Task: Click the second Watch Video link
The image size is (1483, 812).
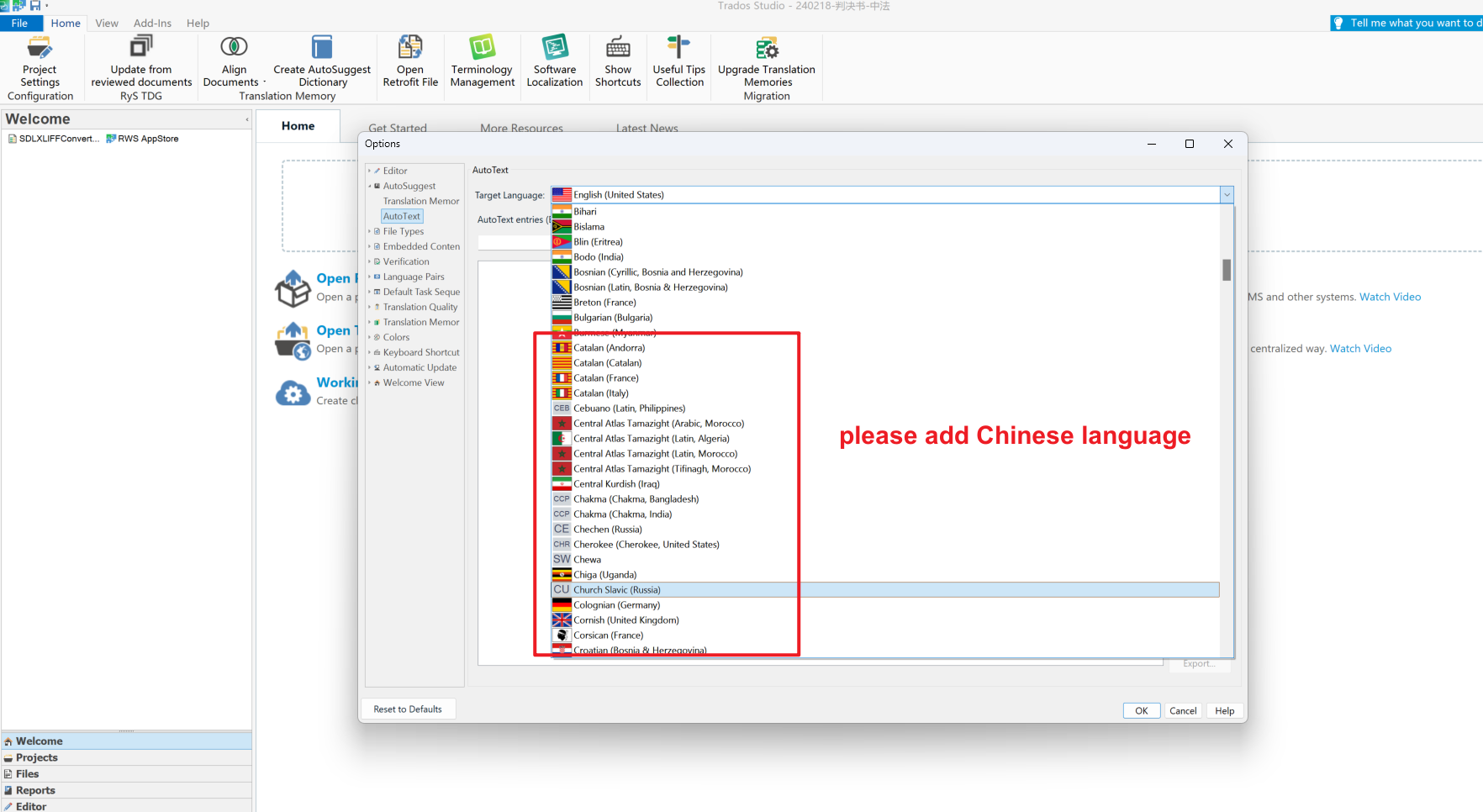Action: tap(1360, 349)
